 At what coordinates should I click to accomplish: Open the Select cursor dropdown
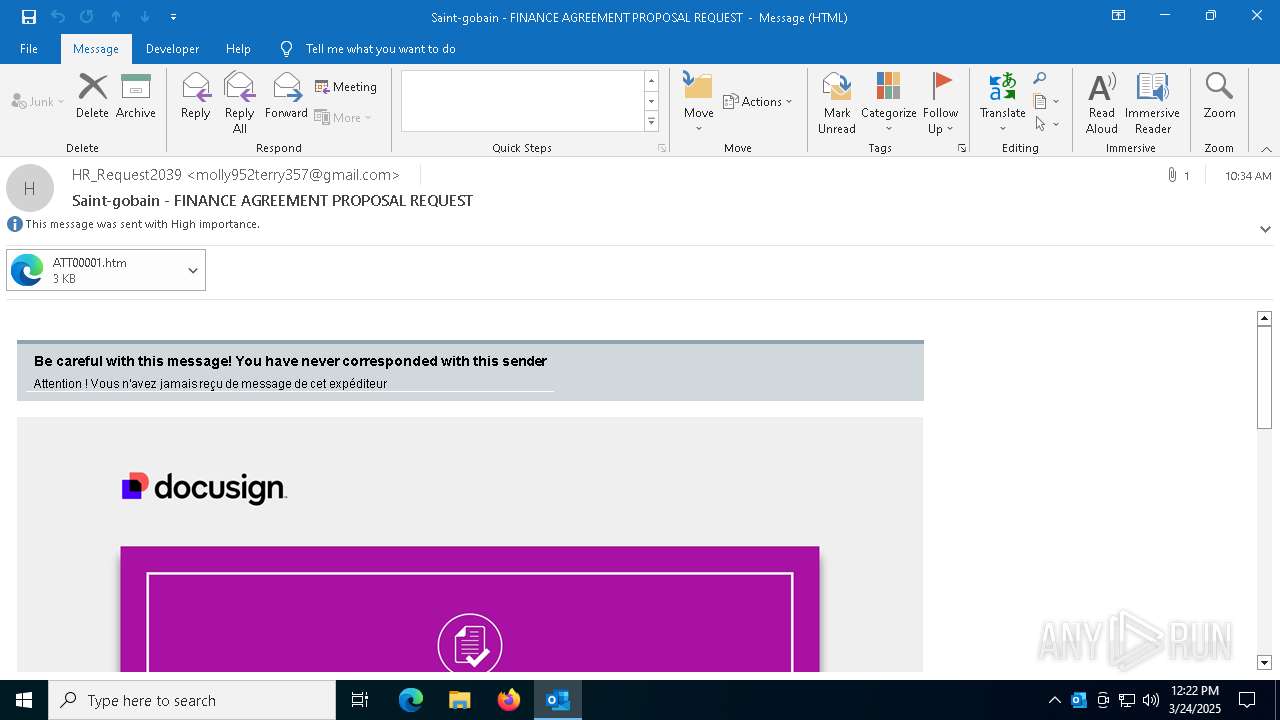tap(1046, 124)
